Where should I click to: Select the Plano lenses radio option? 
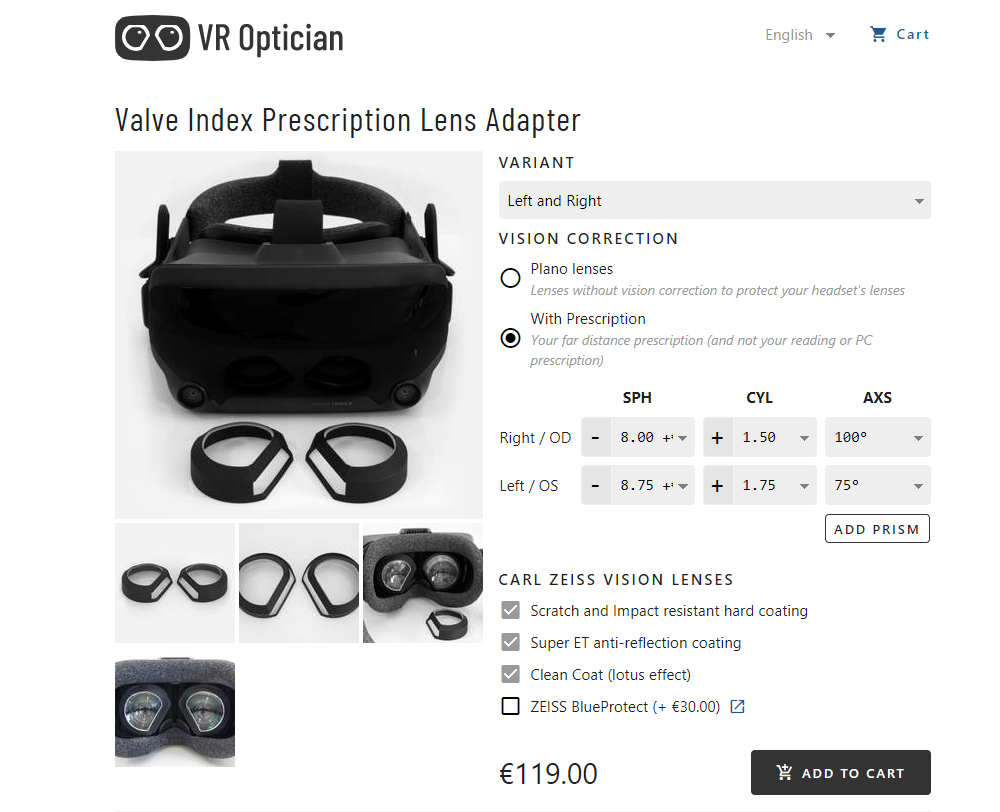[510, 278]
